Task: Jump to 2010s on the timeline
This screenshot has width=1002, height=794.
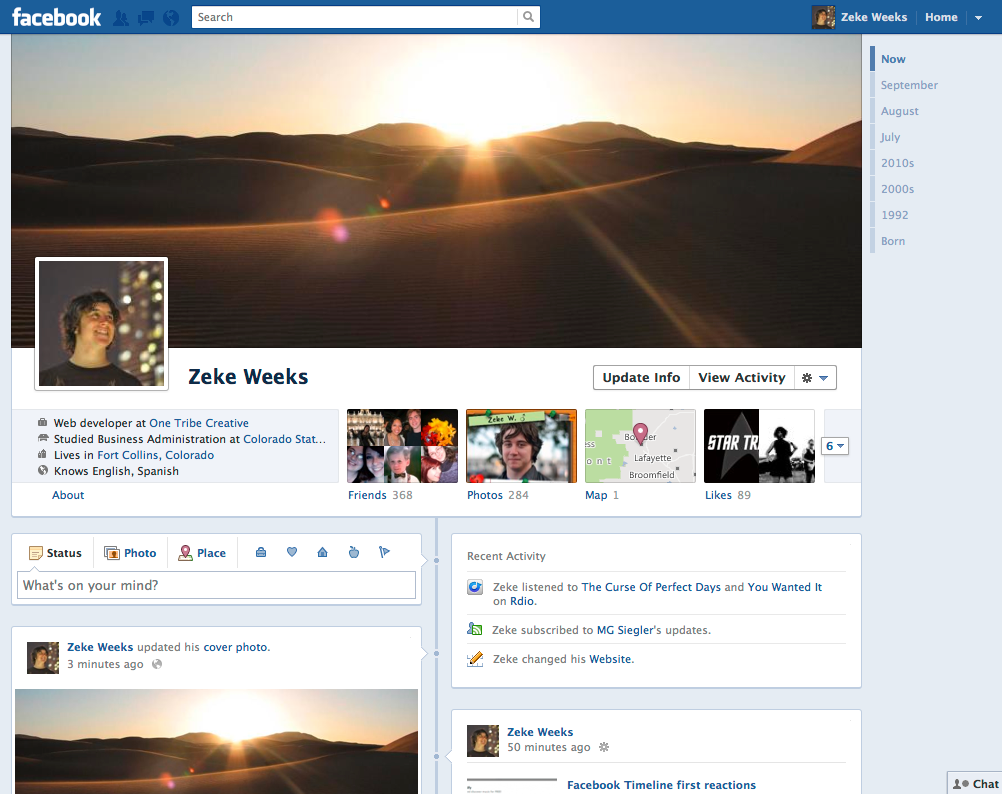Action: (897, 163)
